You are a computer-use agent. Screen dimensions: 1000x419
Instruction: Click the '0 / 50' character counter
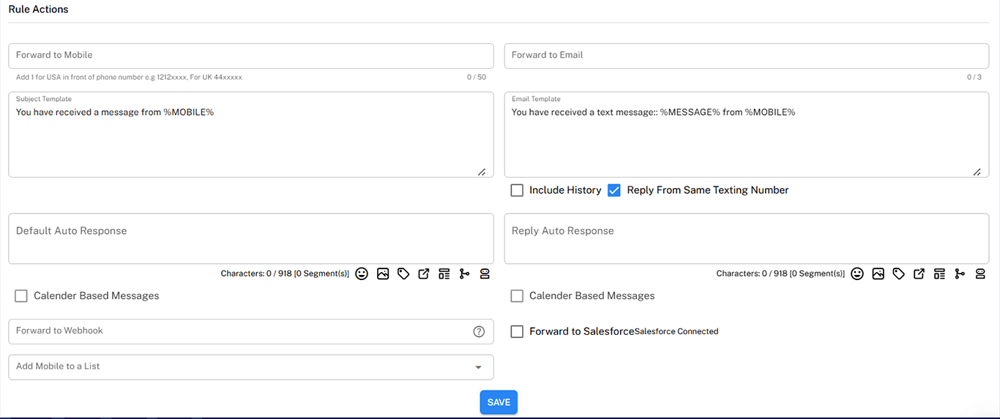476,77
